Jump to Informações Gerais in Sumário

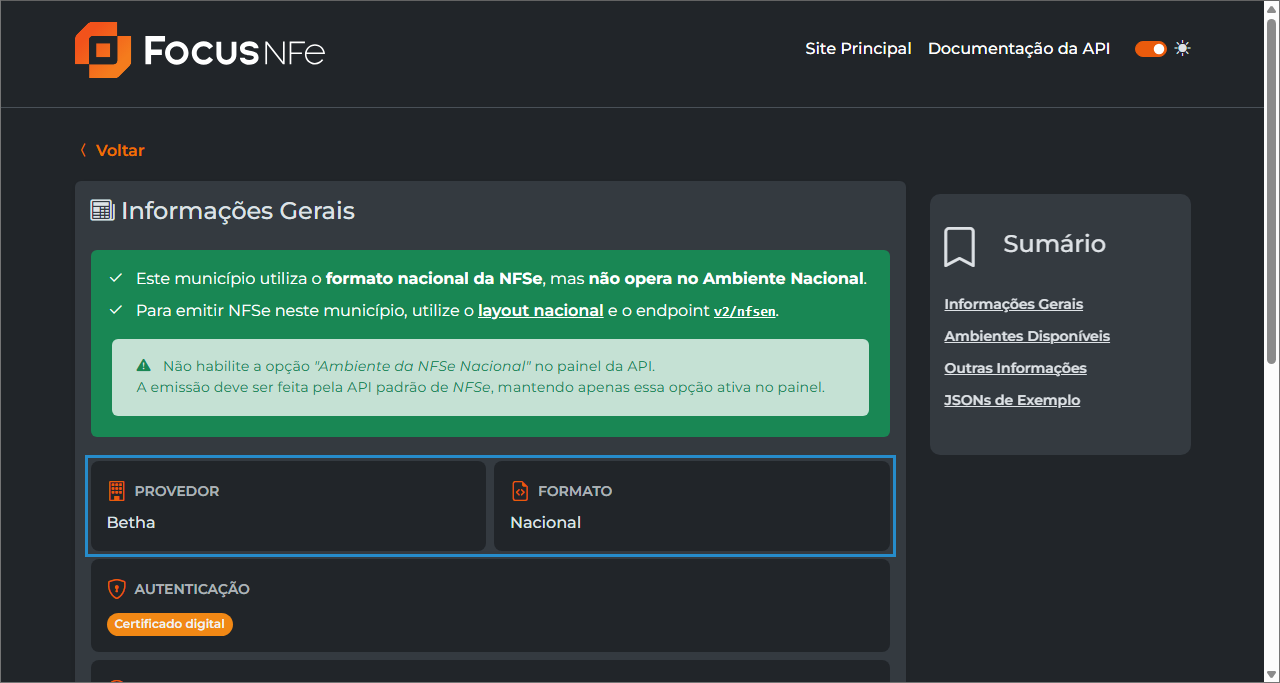(x=1013, y=304)
